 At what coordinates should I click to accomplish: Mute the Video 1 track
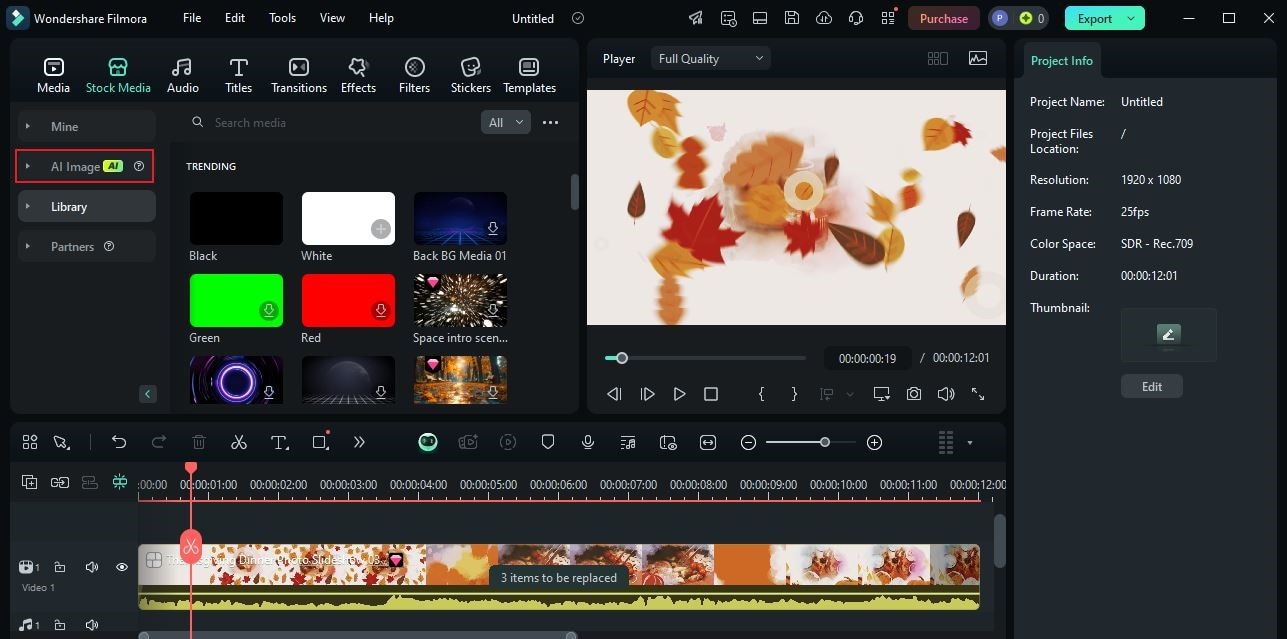tap(91, 567)
